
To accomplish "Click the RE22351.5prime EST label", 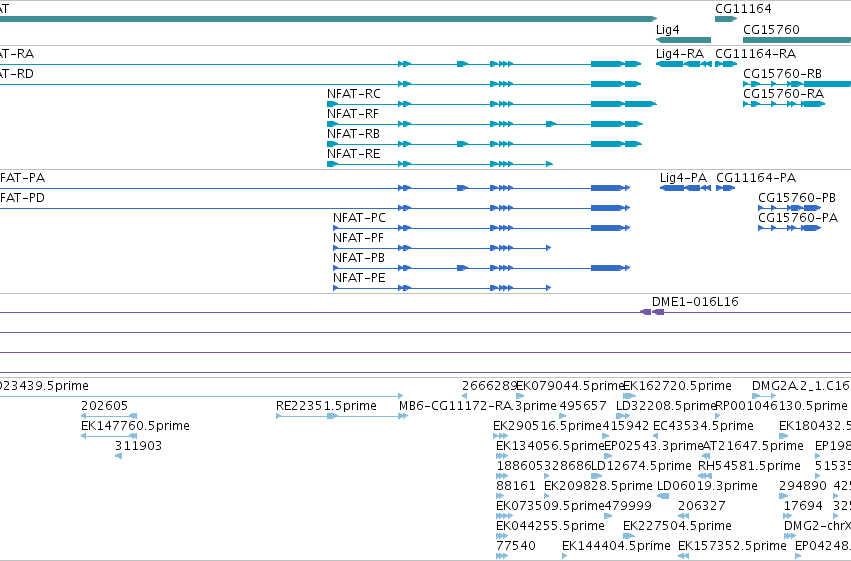I will (326, 406).
